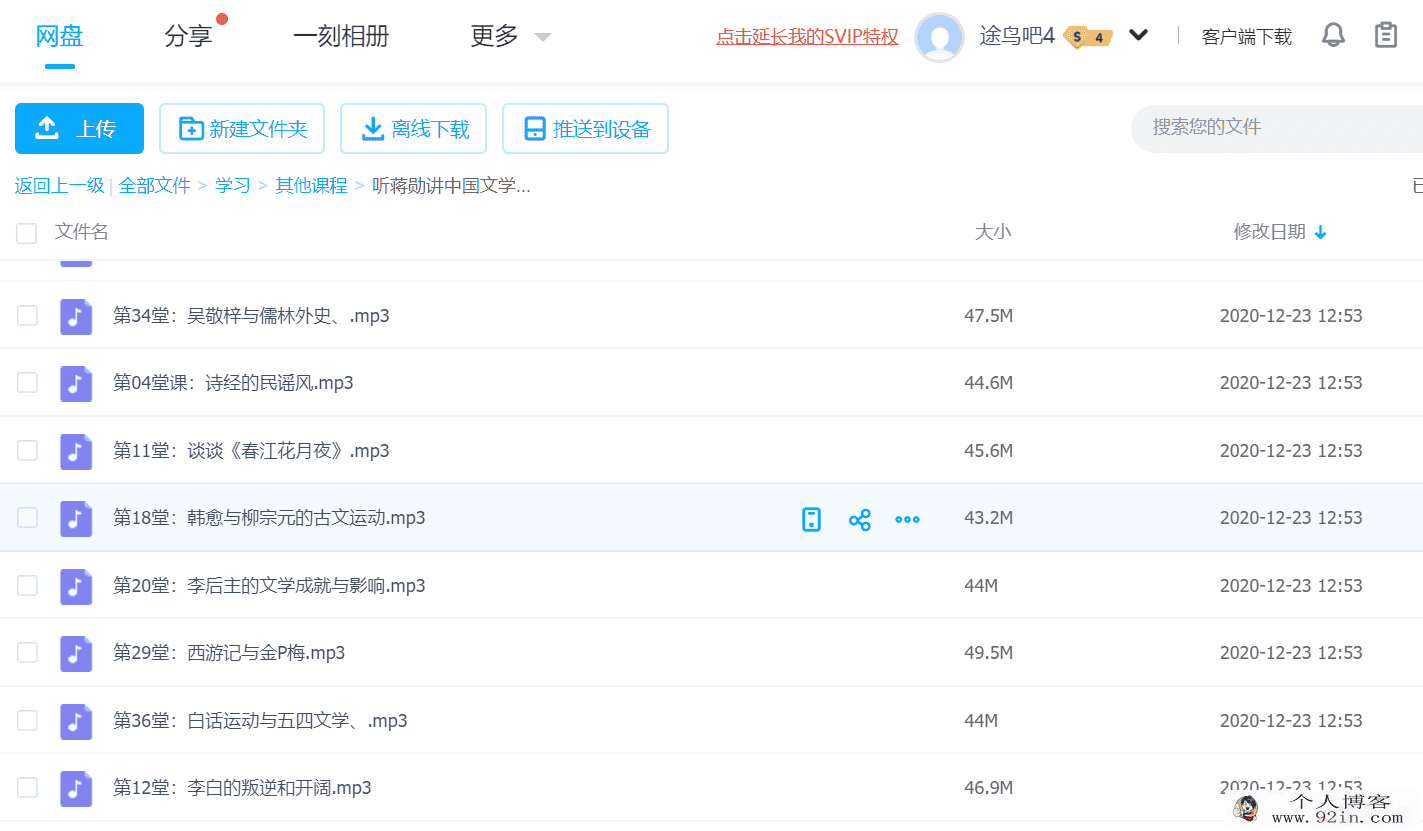The height and width of the screenshot is (831, 1423).
Task: Click the user avatar picture
Action: point(940,37)
